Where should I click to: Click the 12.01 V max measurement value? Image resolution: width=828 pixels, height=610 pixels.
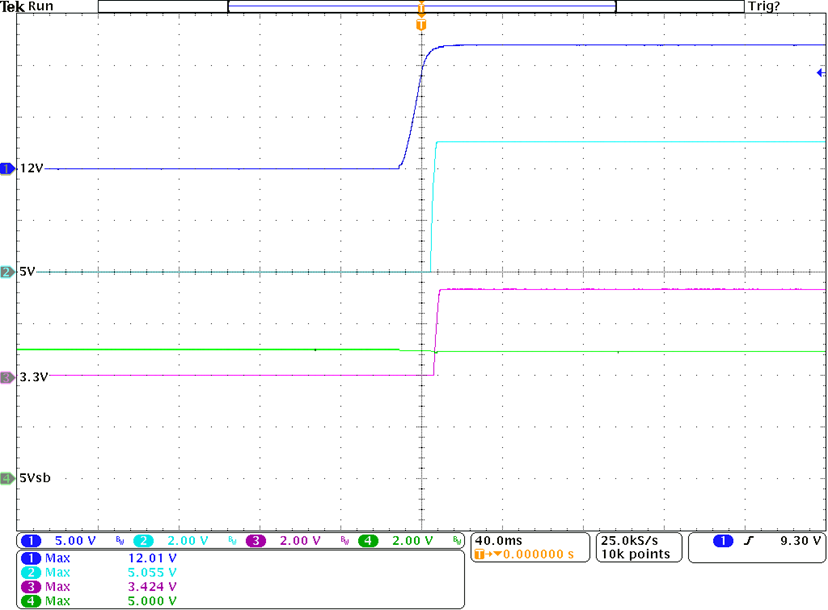152,558
